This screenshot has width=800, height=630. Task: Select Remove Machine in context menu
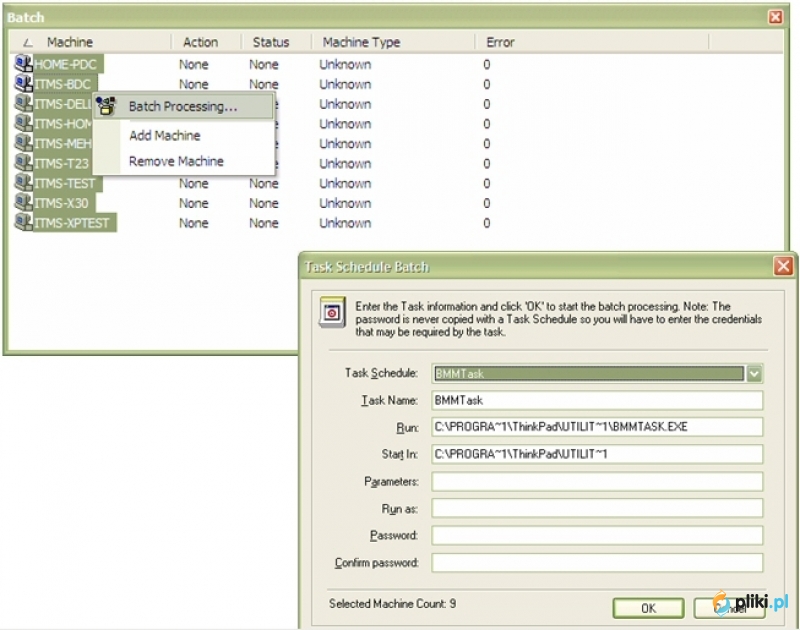coord(176,161)
